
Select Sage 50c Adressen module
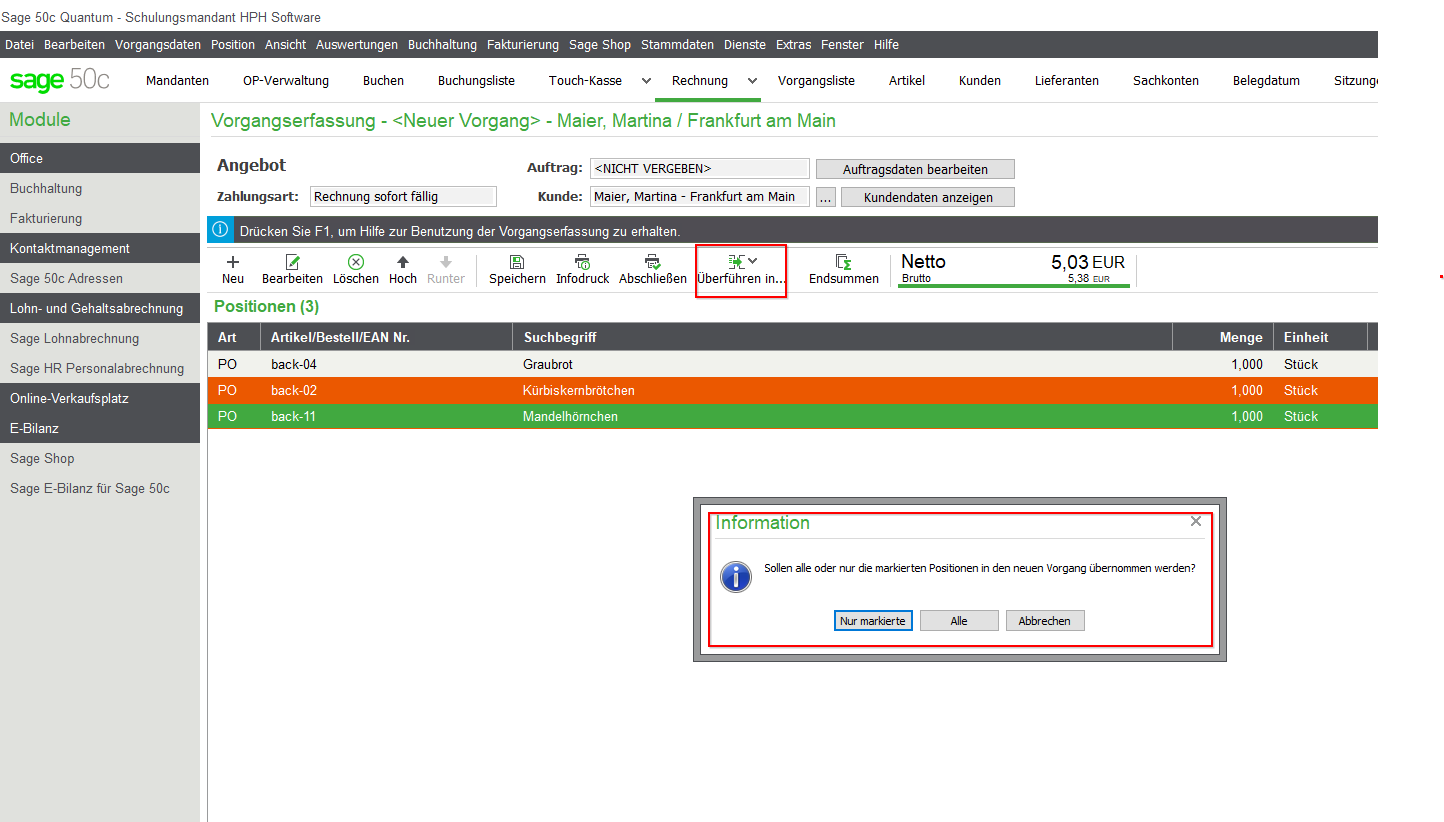pyautogui.click(x=100, y=278)
